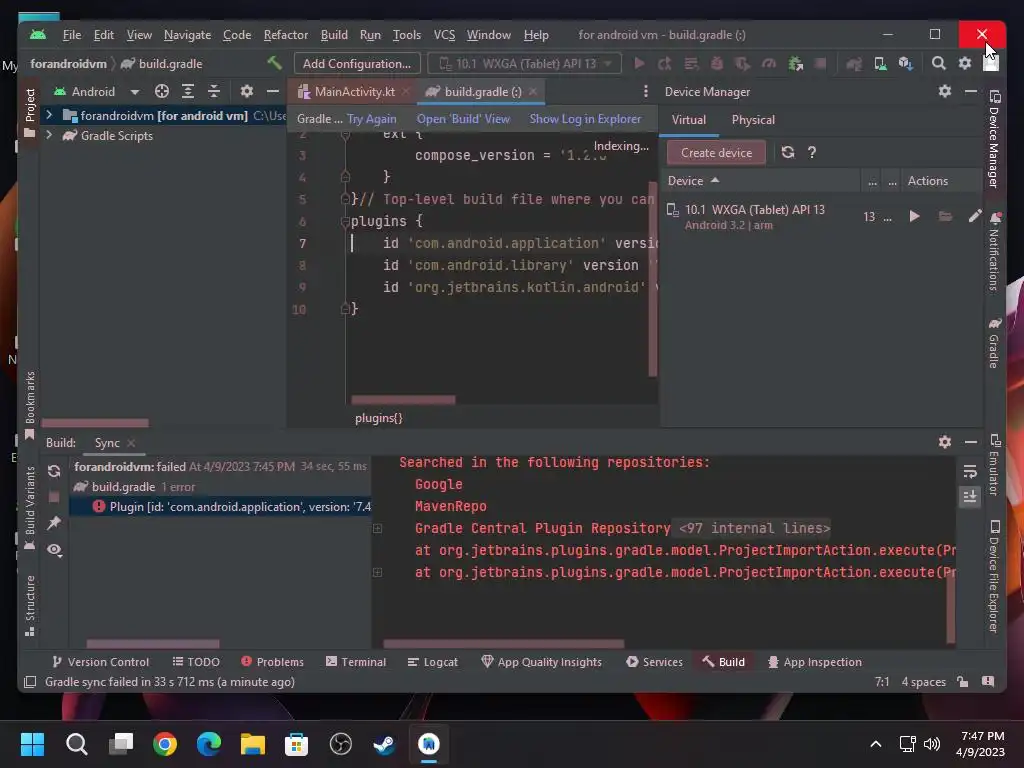
Task: Click the Select Opened File target icon
Action: (162, 91)
